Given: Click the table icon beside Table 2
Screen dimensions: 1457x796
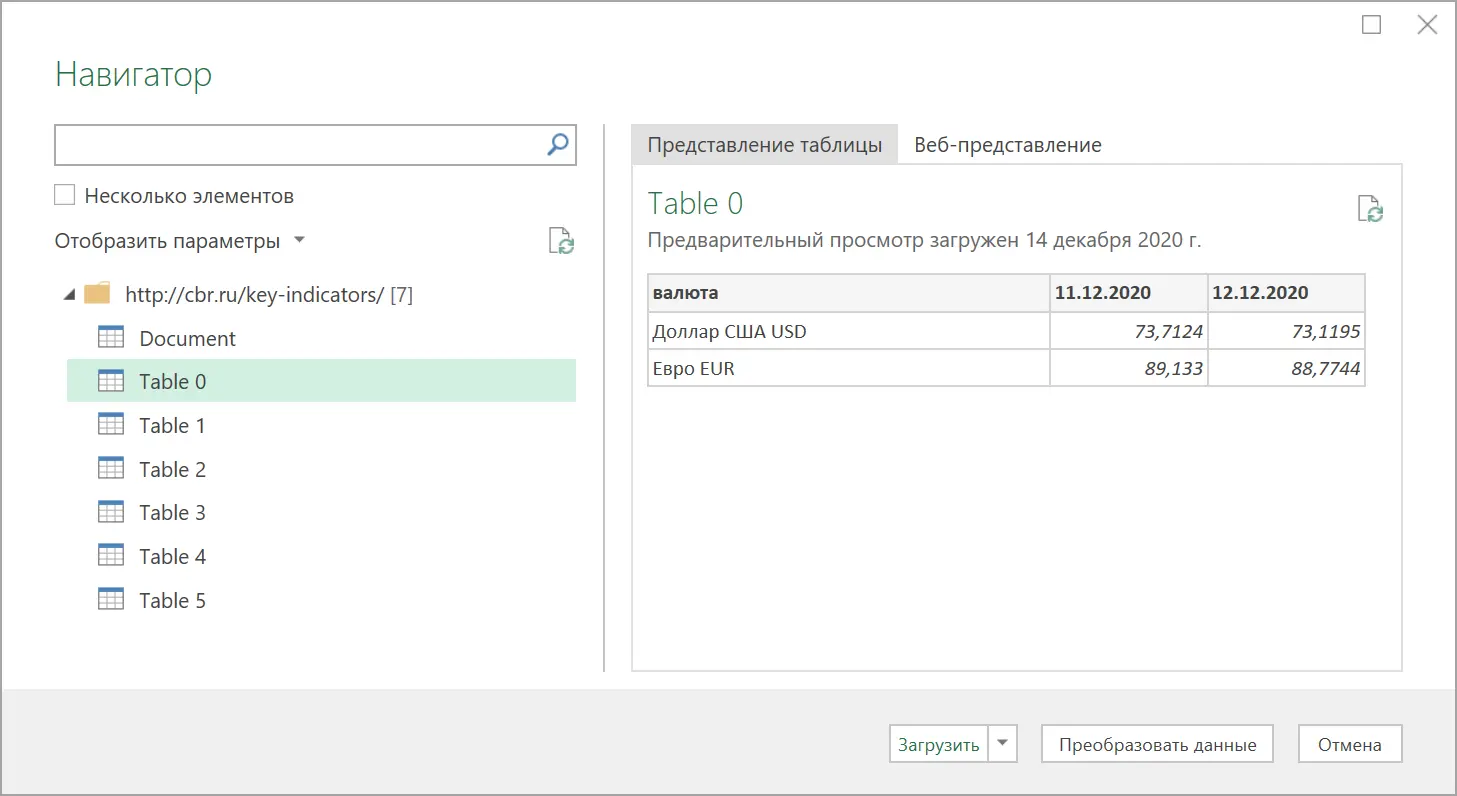Looking at the screenshot, I should pos(111,469).
